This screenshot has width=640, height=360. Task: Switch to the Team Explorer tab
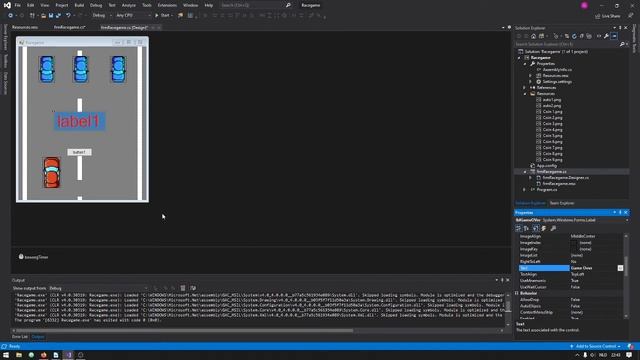point(562,203)
